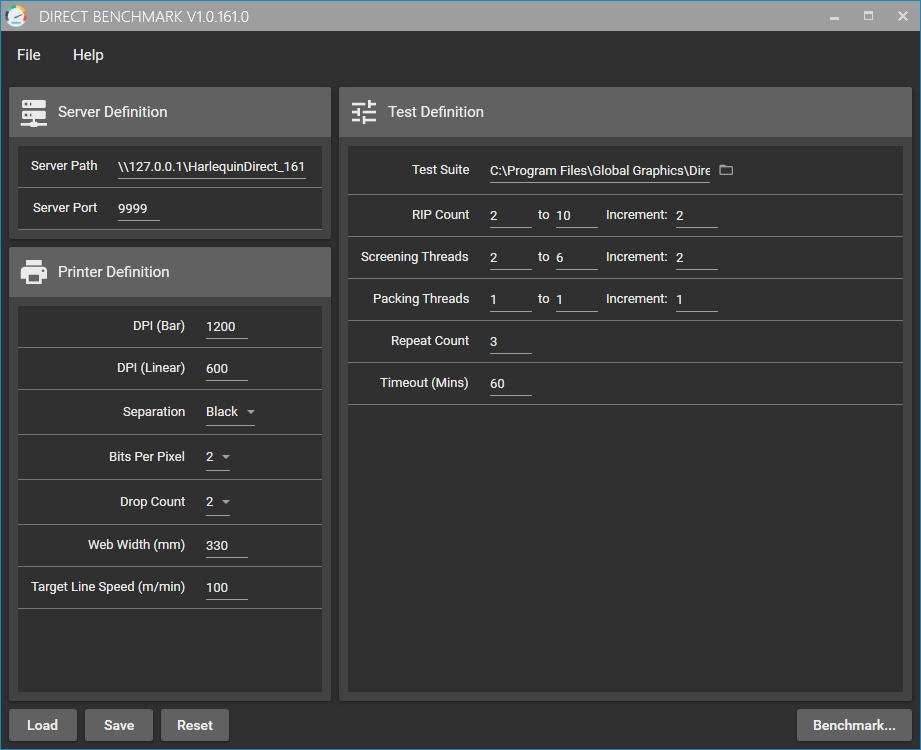Click the Printer Definition printer icon
The image size is (921, 750).
pos(34,272)
